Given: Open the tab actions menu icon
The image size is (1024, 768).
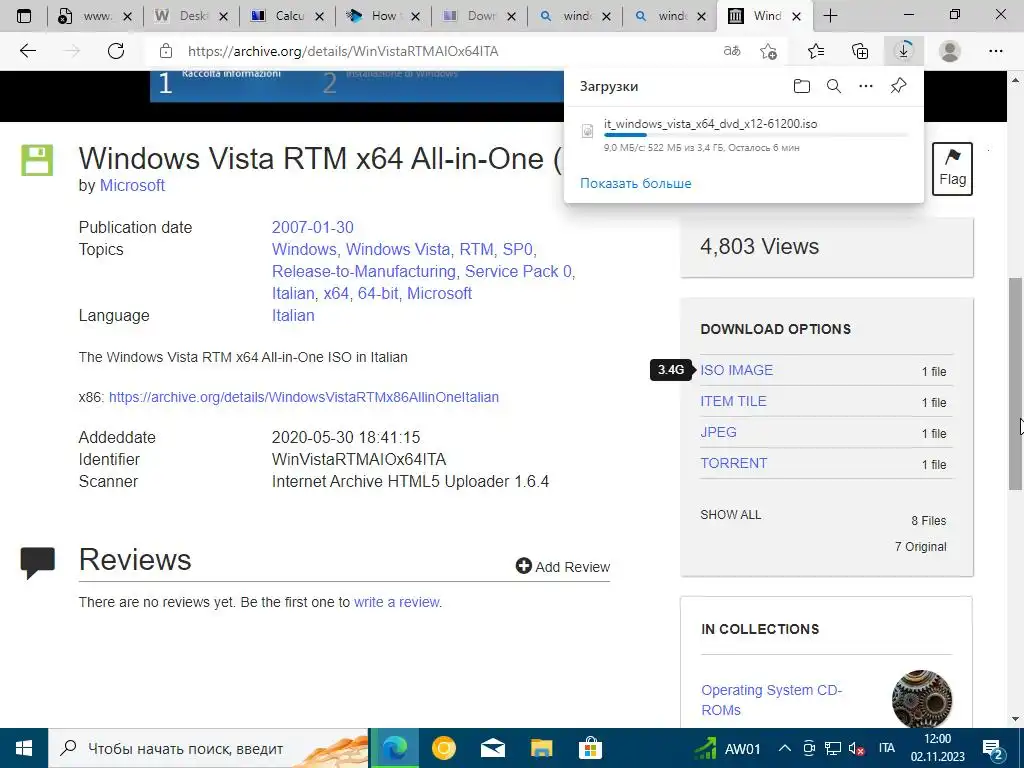Looking at the screenshot, I should [24, 16].
